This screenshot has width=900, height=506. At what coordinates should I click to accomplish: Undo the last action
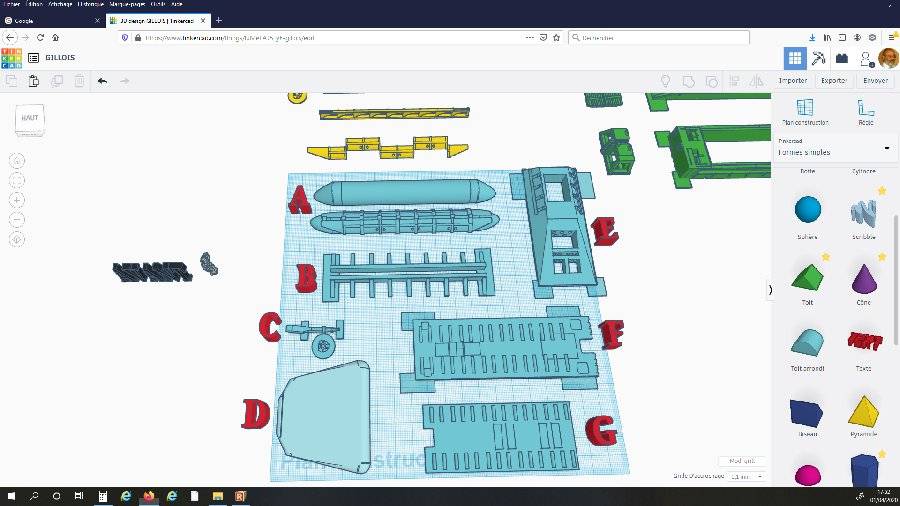point(102,81)
